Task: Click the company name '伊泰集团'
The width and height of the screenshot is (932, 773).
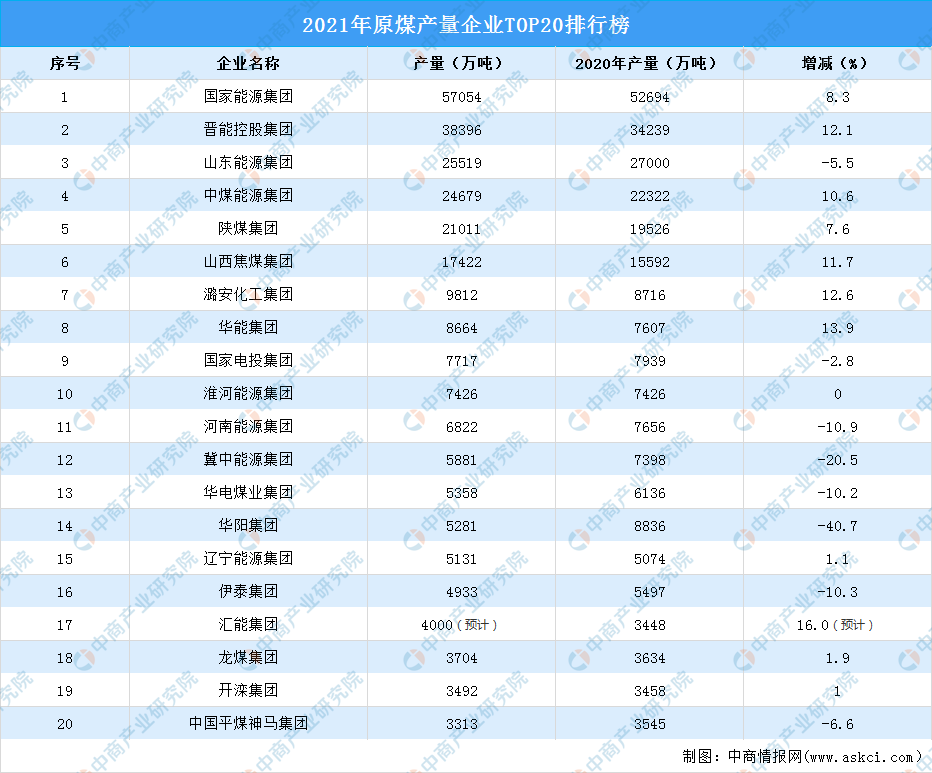Action: tap(248, 592)
